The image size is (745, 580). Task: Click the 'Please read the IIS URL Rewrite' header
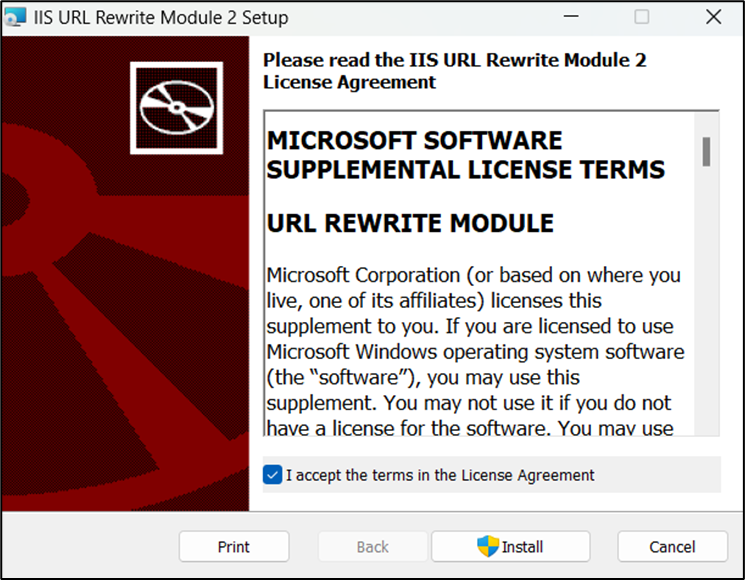[454, 71]
